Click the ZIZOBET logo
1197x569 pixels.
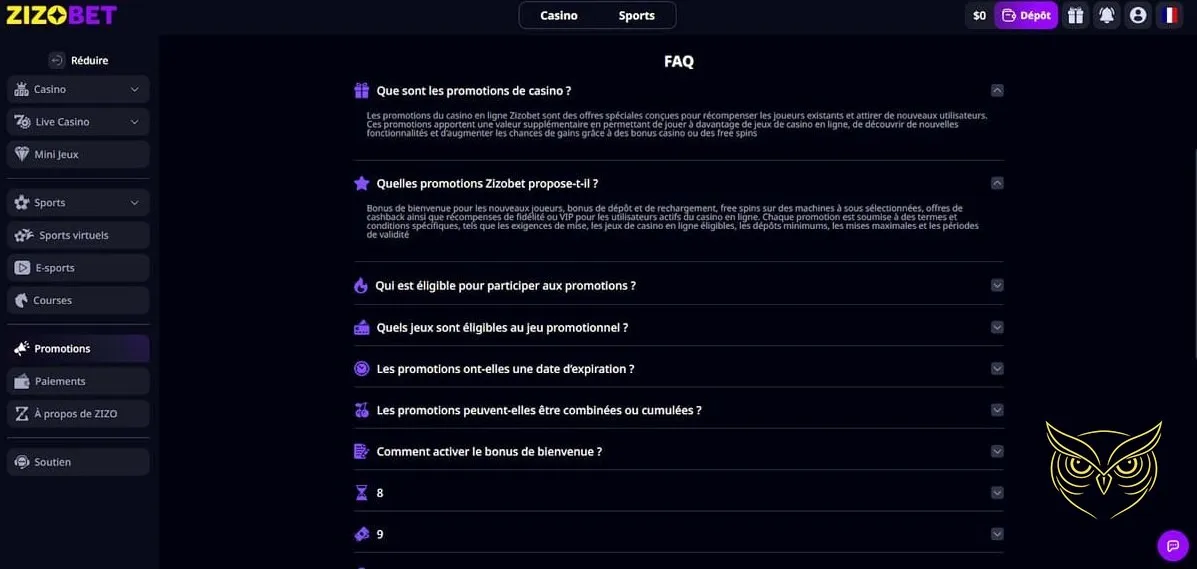click(x=61, y=15)
